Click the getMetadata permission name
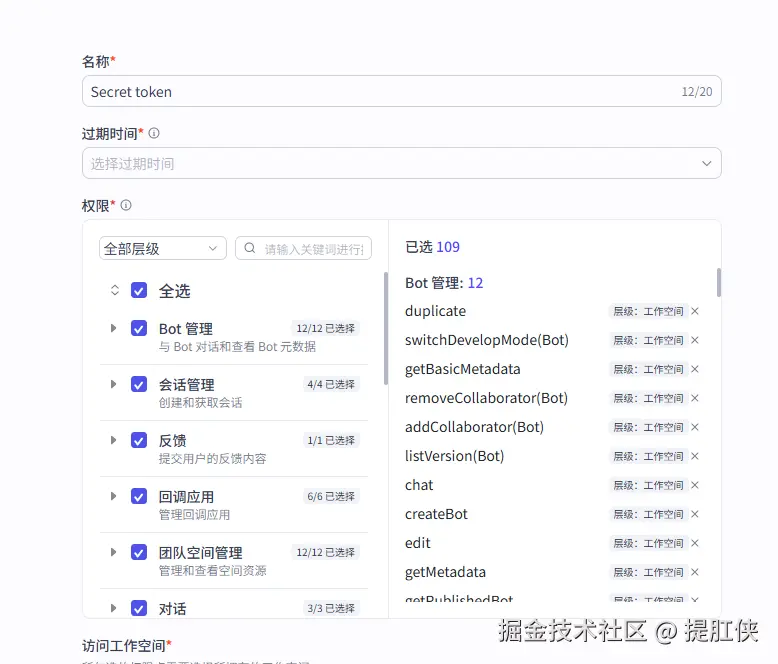This screenshot has height=664, width=778. [x=445, y=572]
